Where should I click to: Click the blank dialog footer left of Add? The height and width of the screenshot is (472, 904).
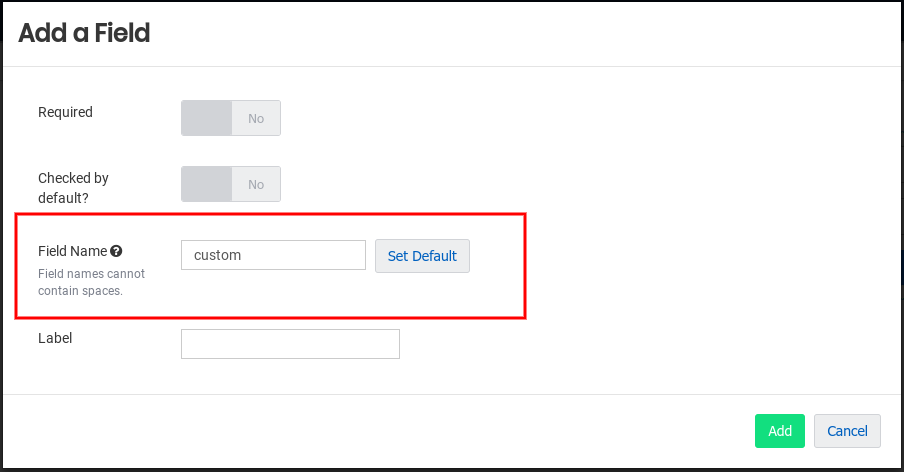click(400, 431)
